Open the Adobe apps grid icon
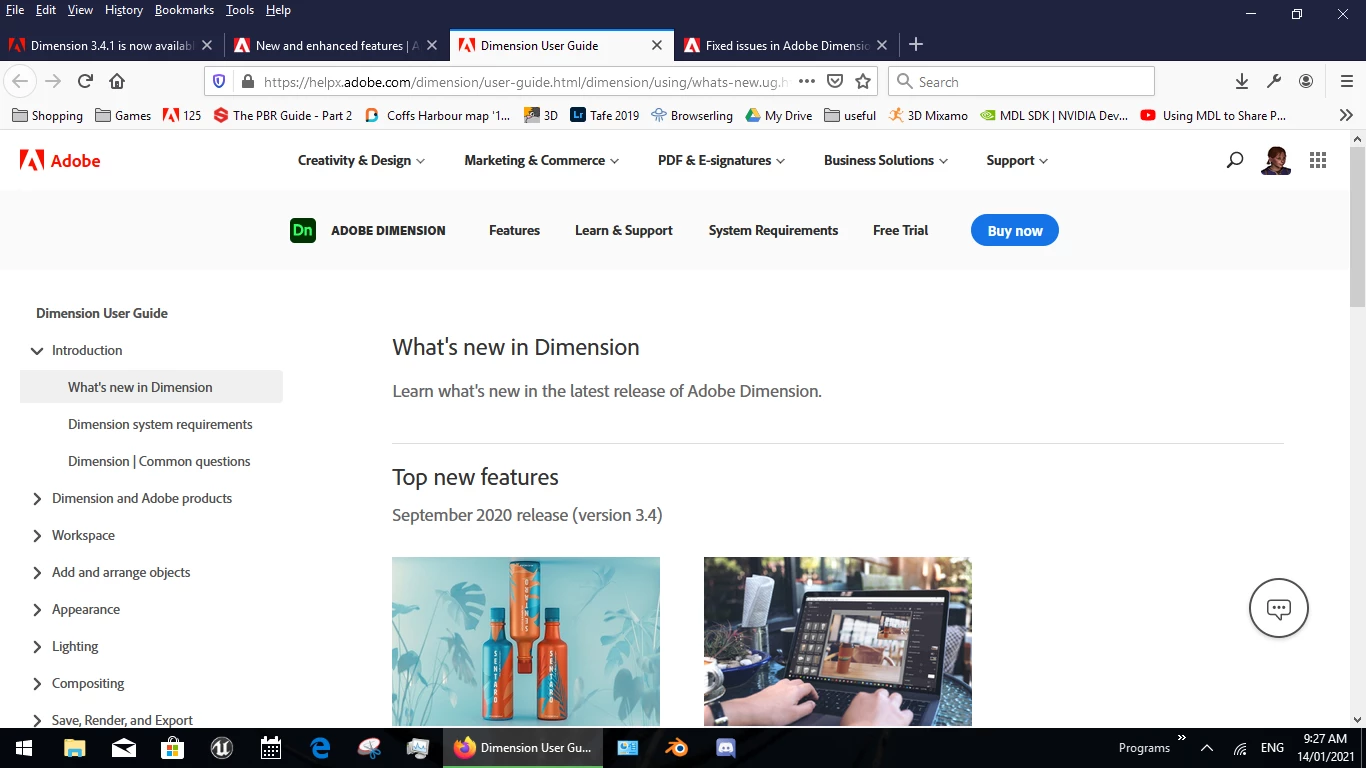This screenshot has width=1366, height=768. (x=1318, y=160)
